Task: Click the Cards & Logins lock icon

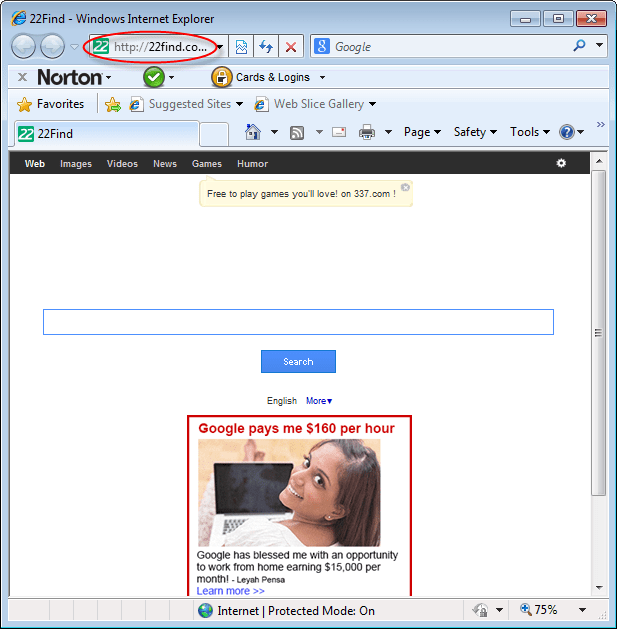Action: tap(221, 77)
